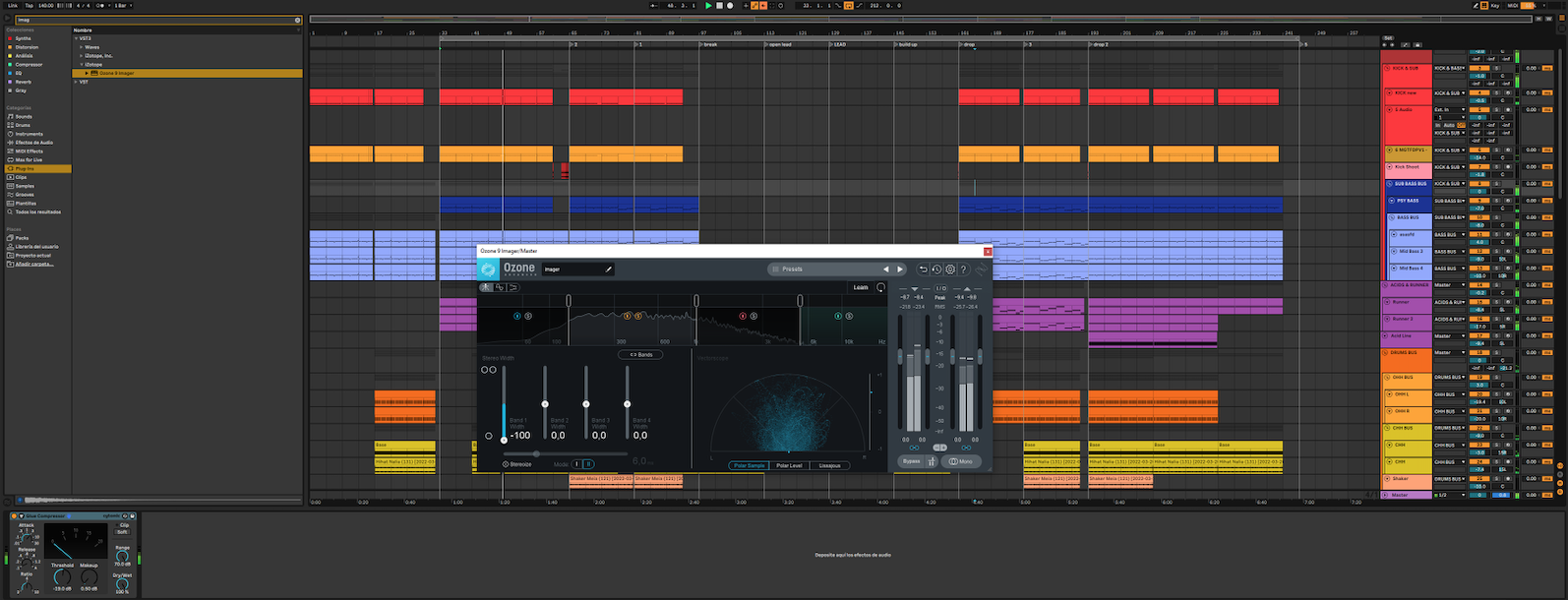This screenshot has width=1568, height=600.
Task: Toggle Mono in Ozone Imager
Action: pos(961,461)
